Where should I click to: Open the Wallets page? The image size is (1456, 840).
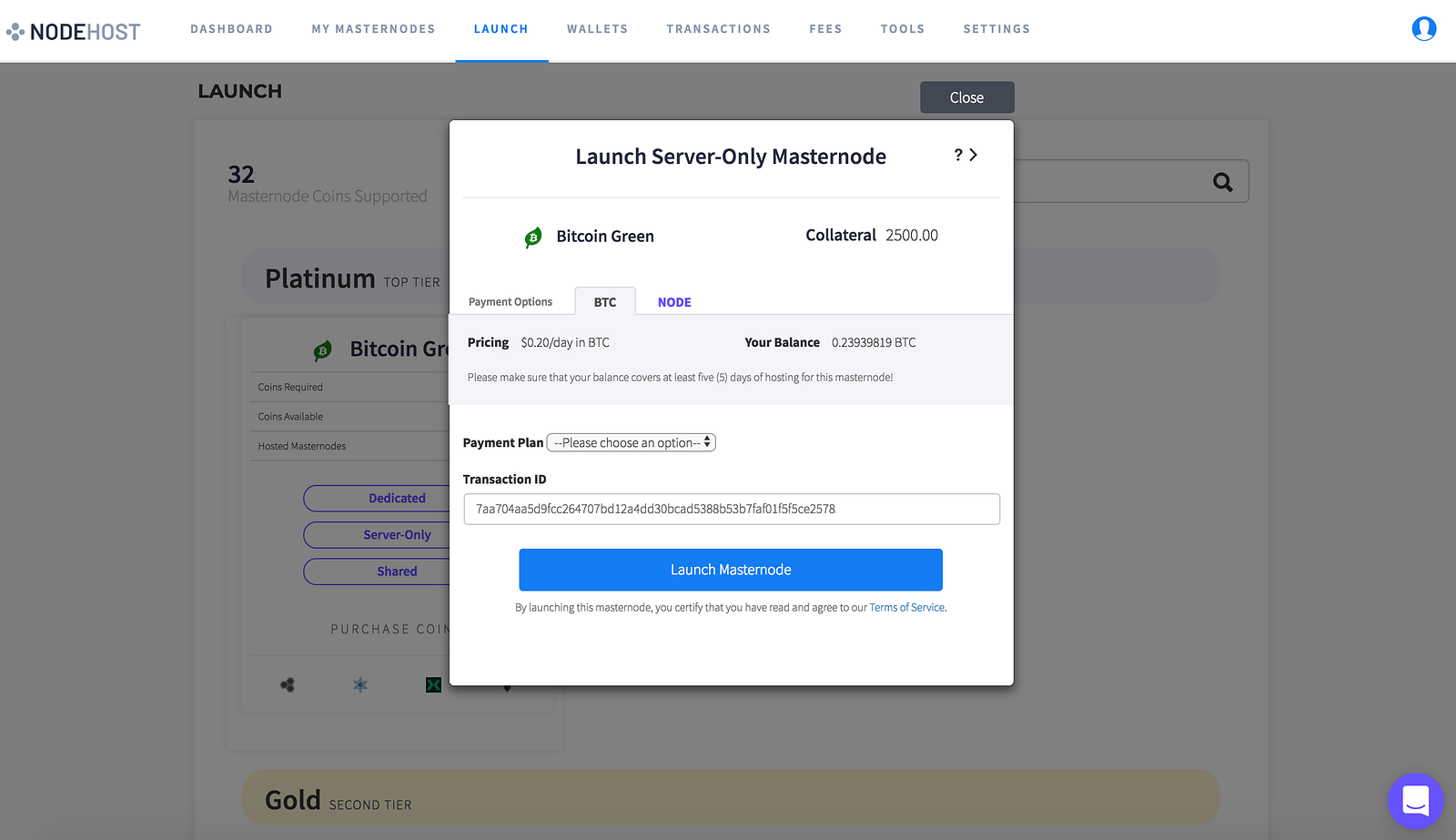click(x=598, y=29)
